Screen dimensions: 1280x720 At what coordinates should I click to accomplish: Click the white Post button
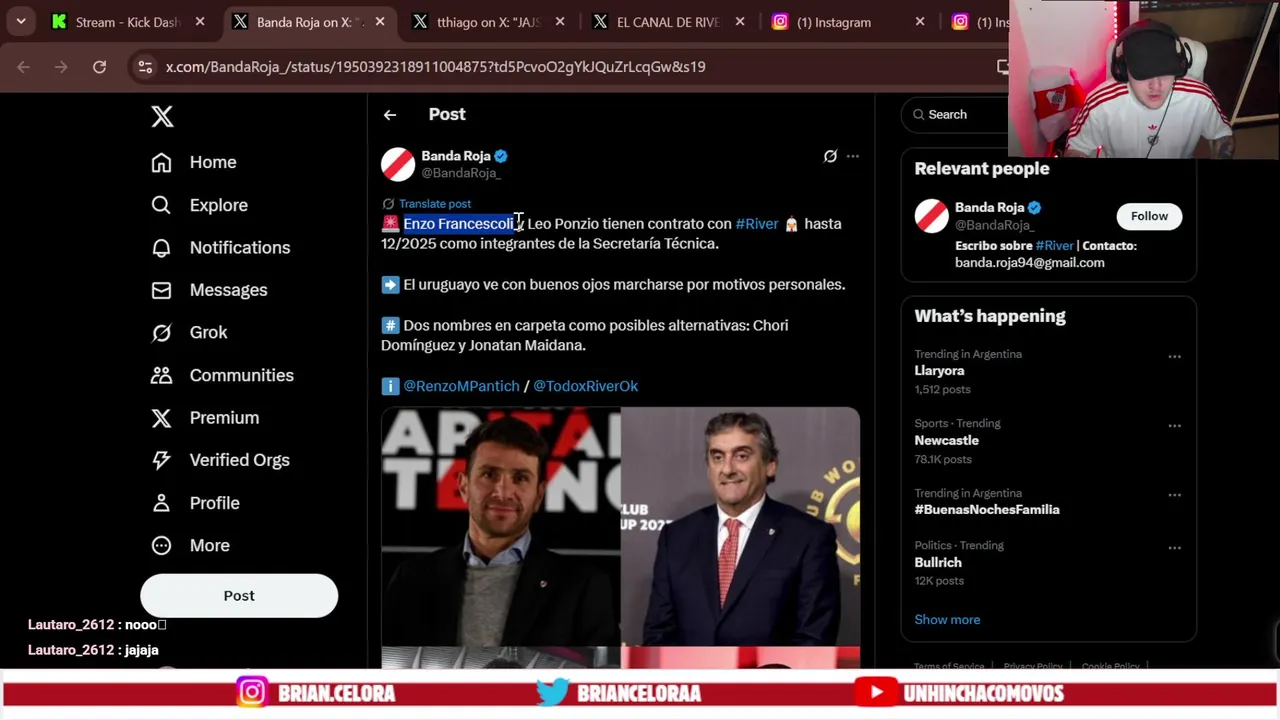(239, 595)
